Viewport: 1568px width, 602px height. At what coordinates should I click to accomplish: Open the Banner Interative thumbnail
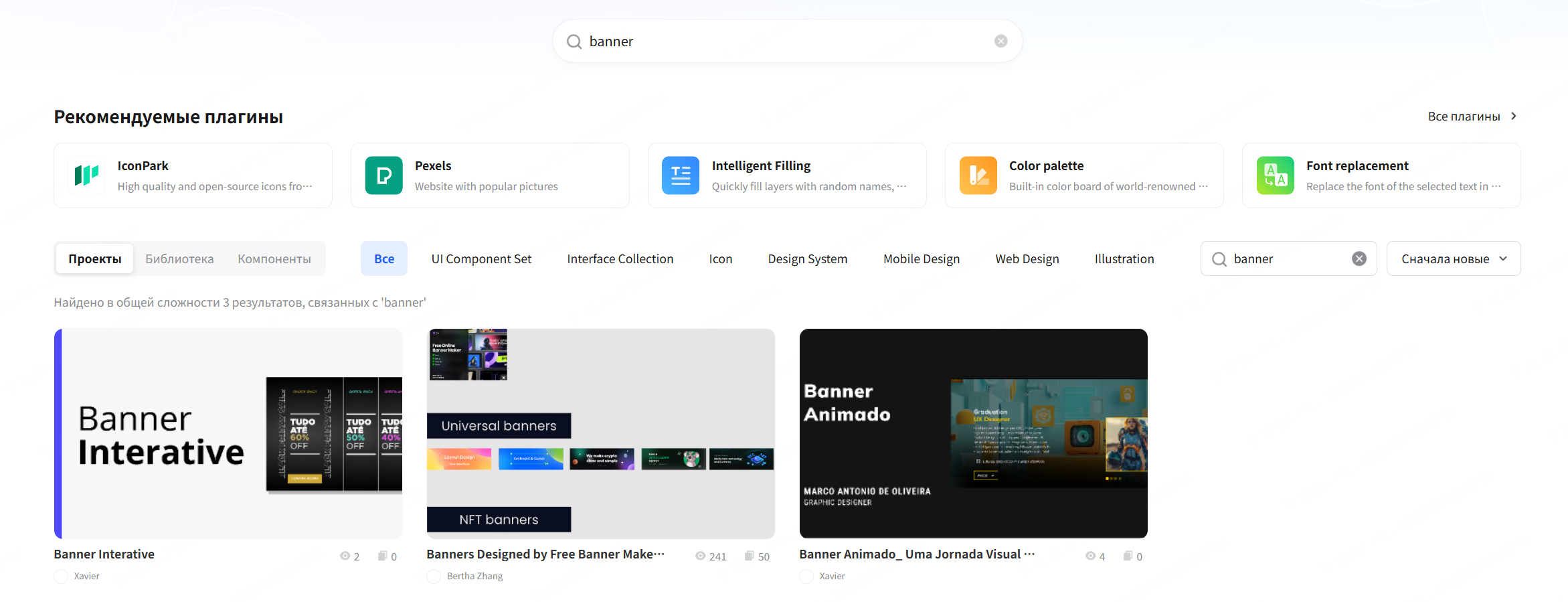[228, 433]
